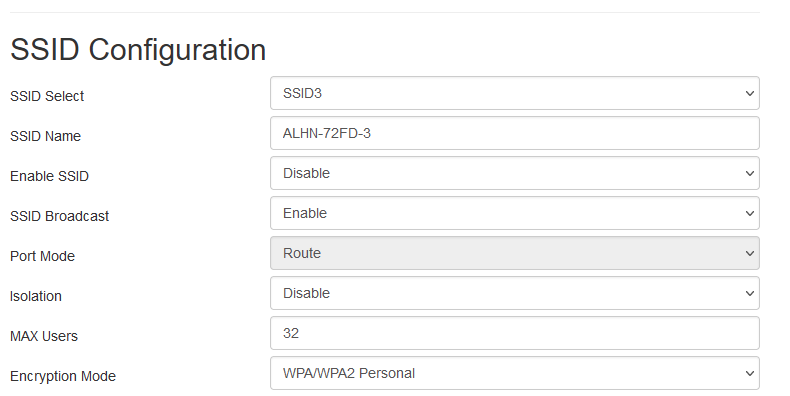790x396 pixels.
Task: Click the Encryption Mode label
Action: (x=63, y=376)
